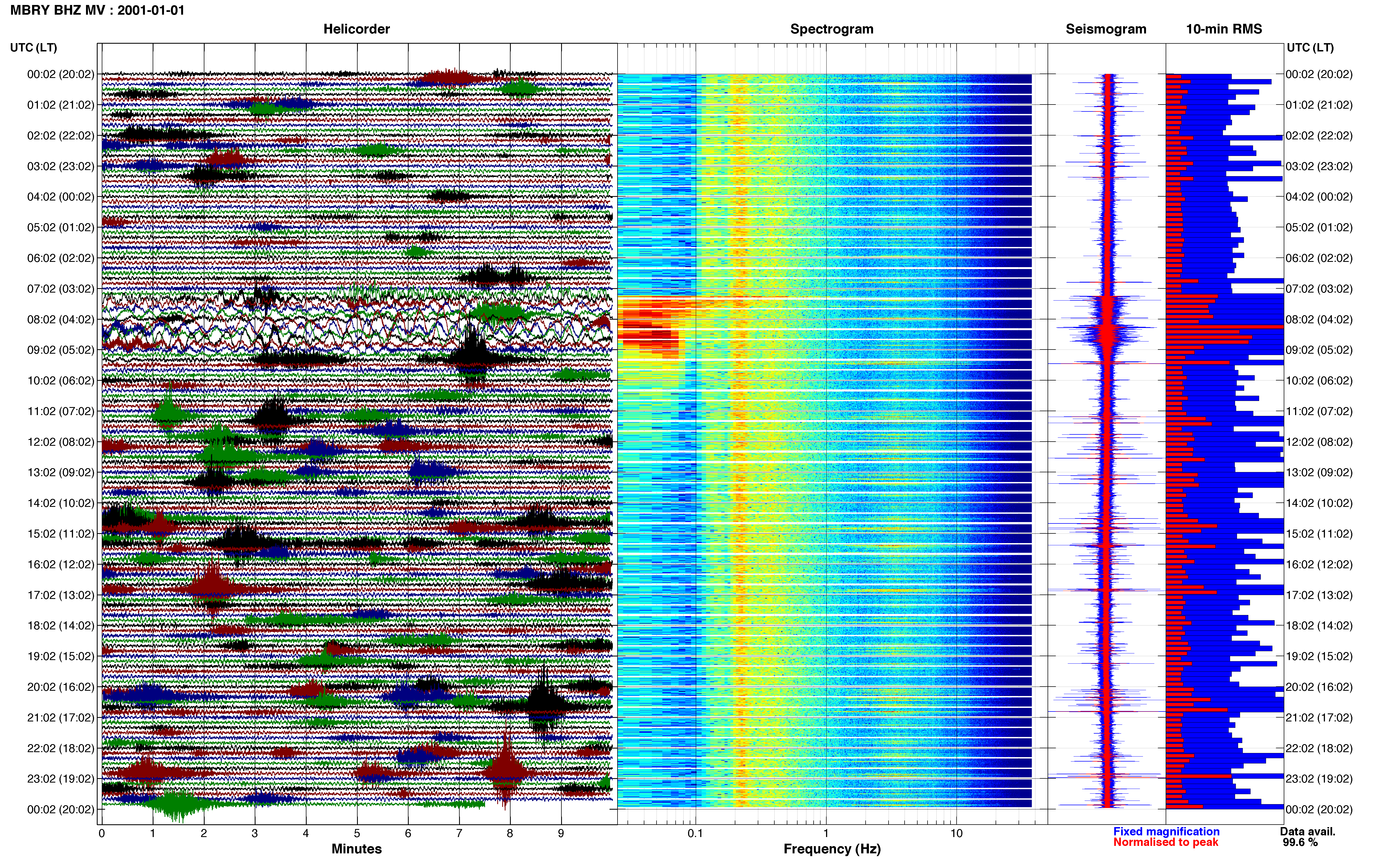This screenshot has height=868, width=1388.
Task: Click left time label '06:02 (02:02)'
Action: point(61,258)
